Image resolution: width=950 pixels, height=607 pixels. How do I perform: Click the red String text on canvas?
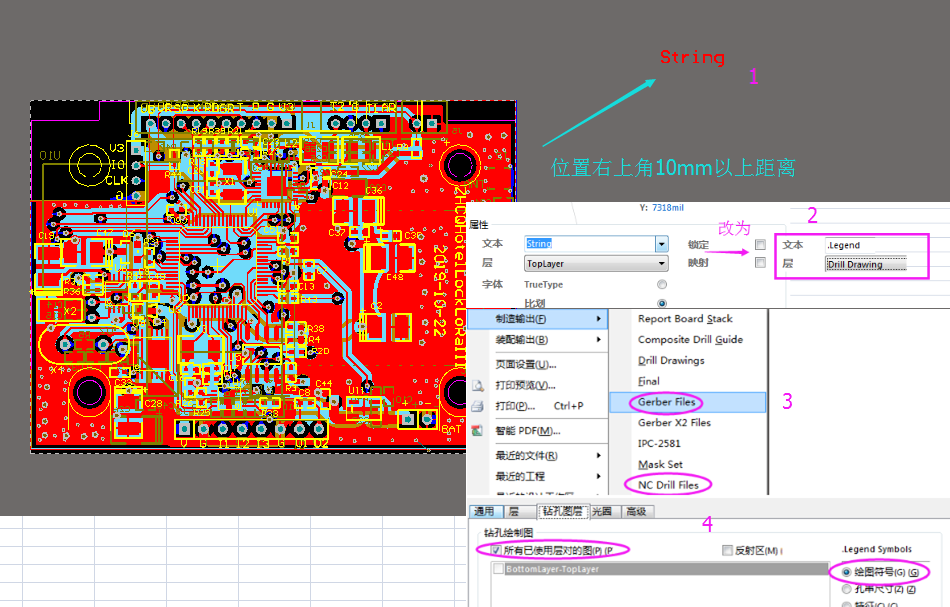pyautogui.click(x=692, y=57)
